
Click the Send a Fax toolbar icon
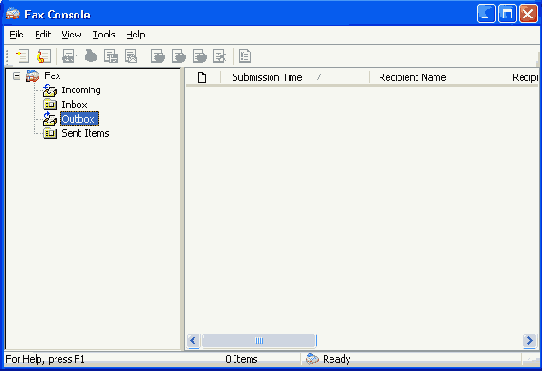click(22, 56)
